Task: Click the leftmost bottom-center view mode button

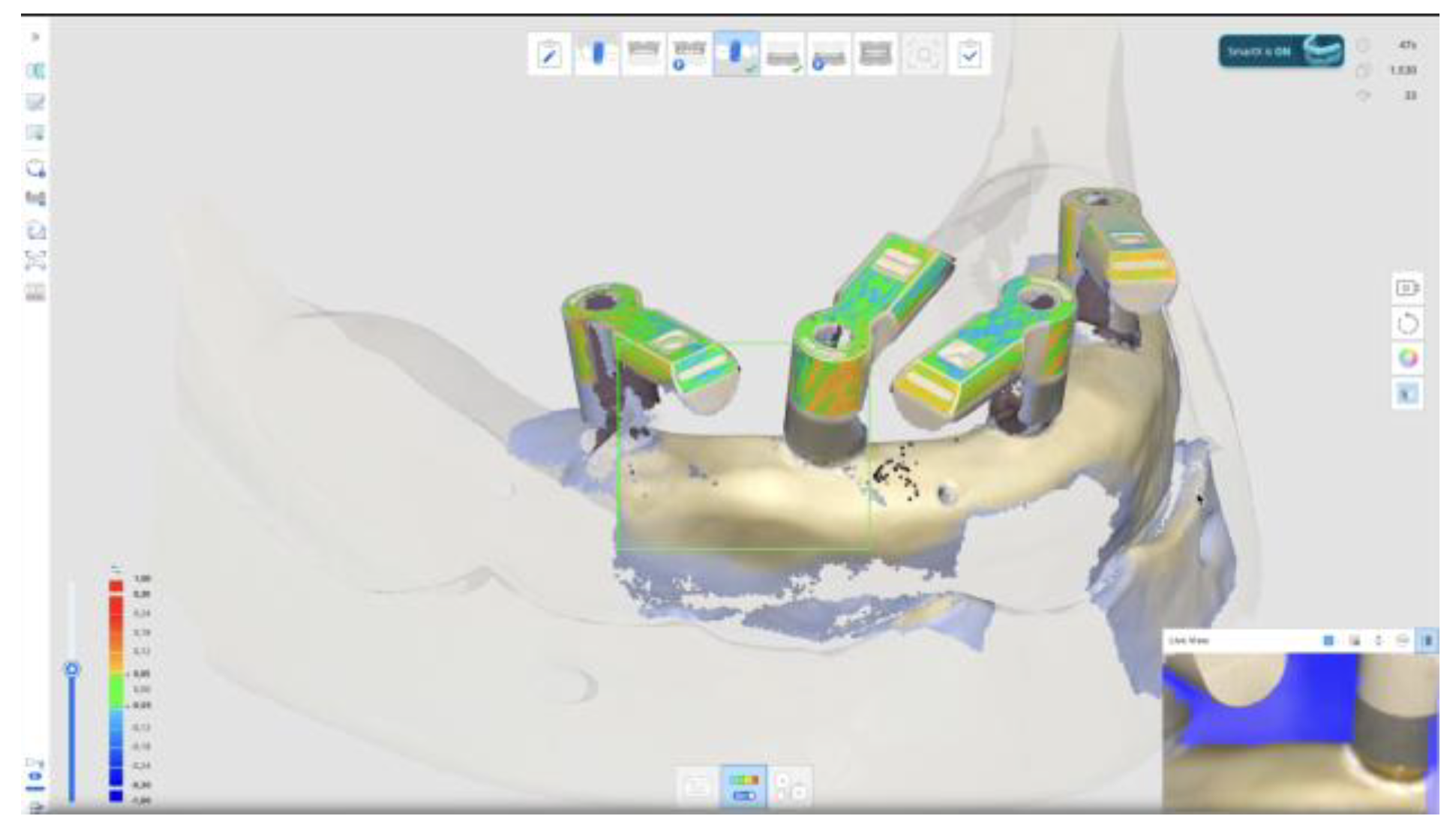Action: click(x=697, y=787)
